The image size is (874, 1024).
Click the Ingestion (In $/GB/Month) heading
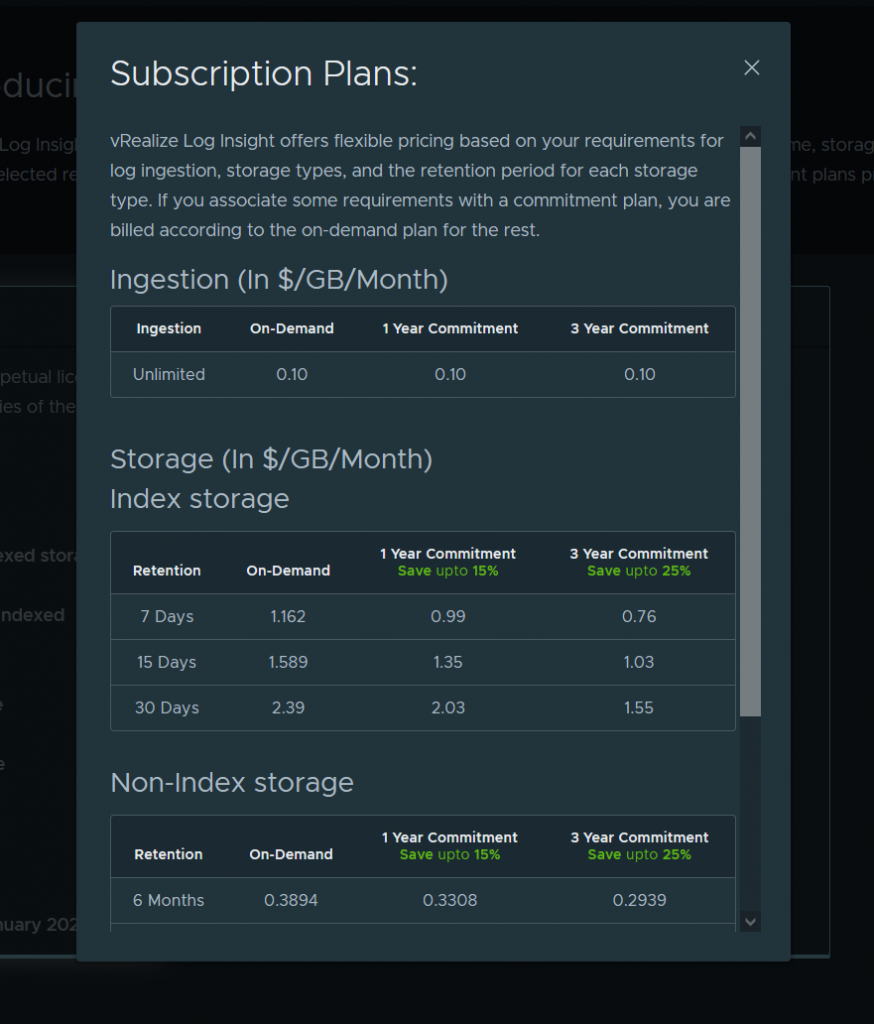pyautogui.click(x=279, y=280)
